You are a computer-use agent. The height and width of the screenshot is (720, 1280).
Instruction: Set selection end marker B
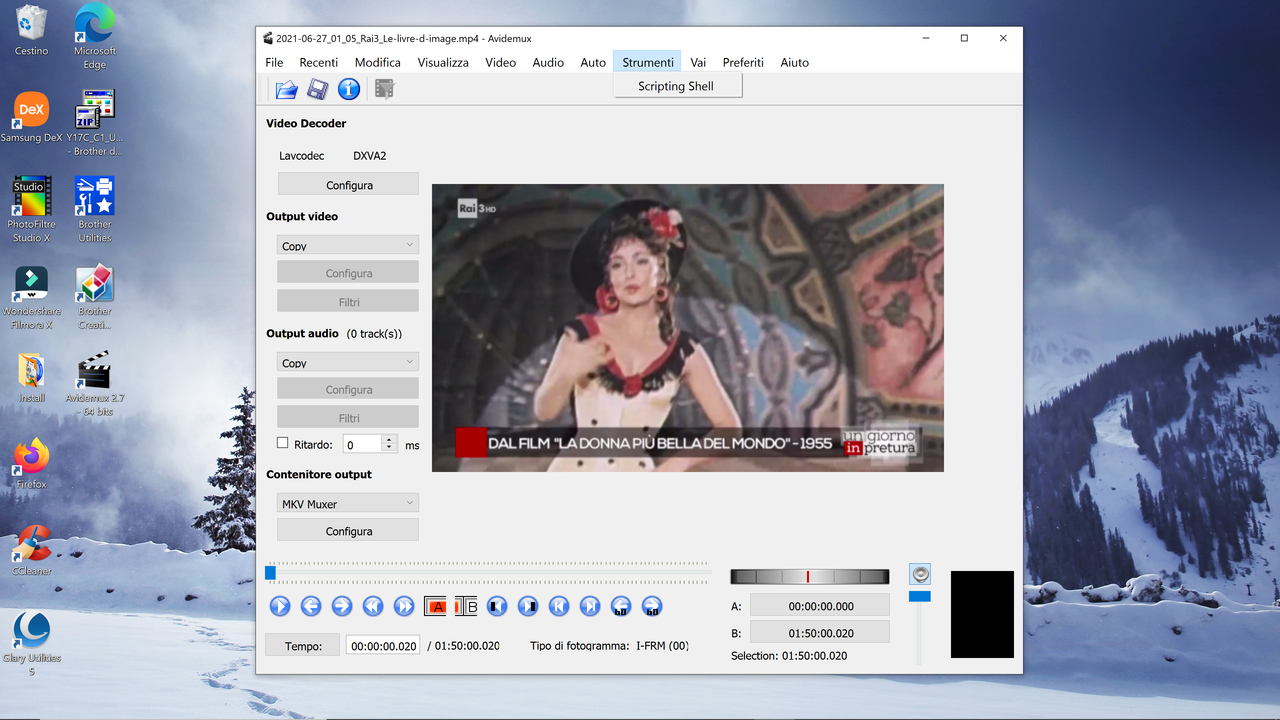tap(466, 606)
